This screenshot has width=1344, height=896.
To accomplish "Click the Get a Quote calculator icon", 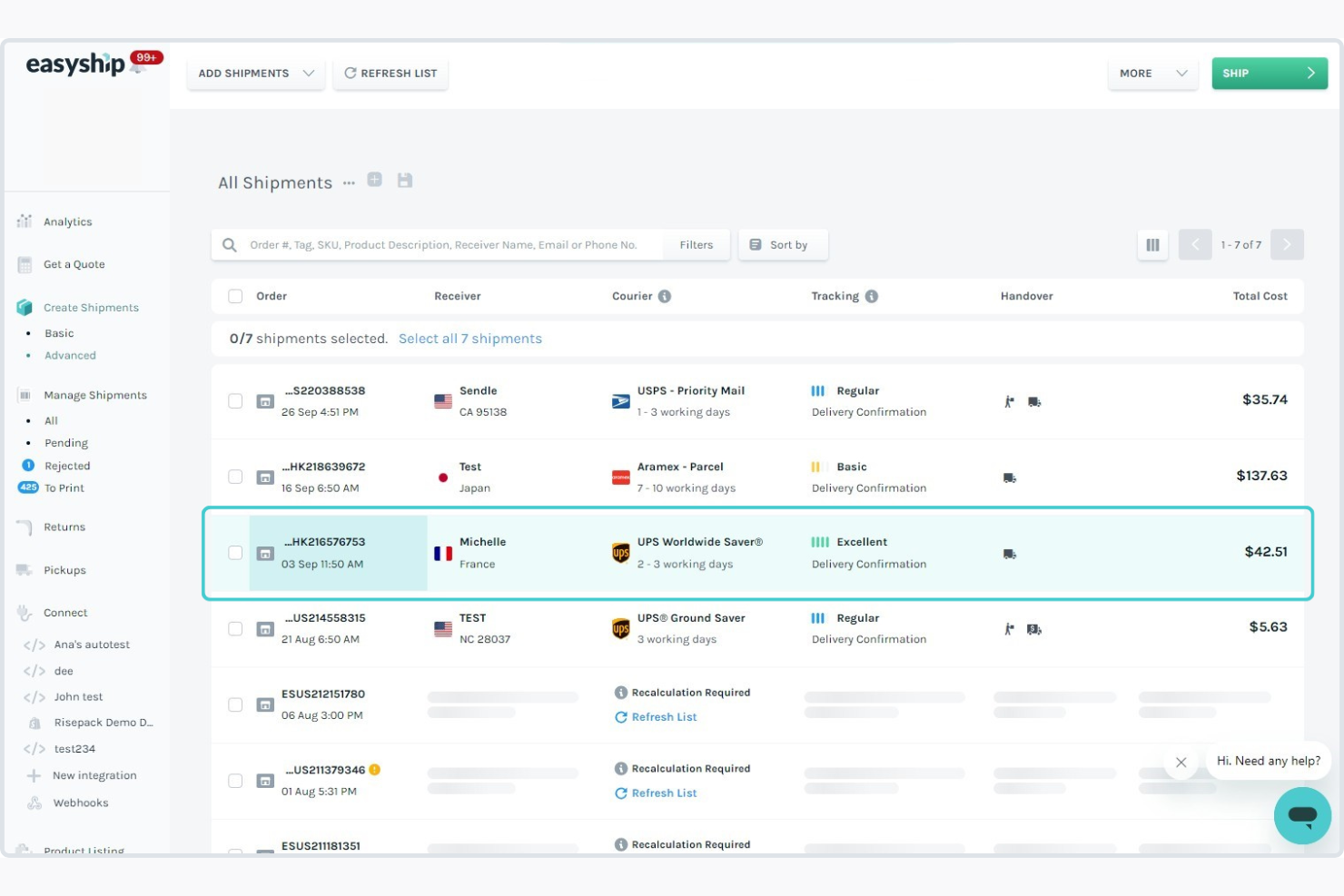I will [25, 264].
